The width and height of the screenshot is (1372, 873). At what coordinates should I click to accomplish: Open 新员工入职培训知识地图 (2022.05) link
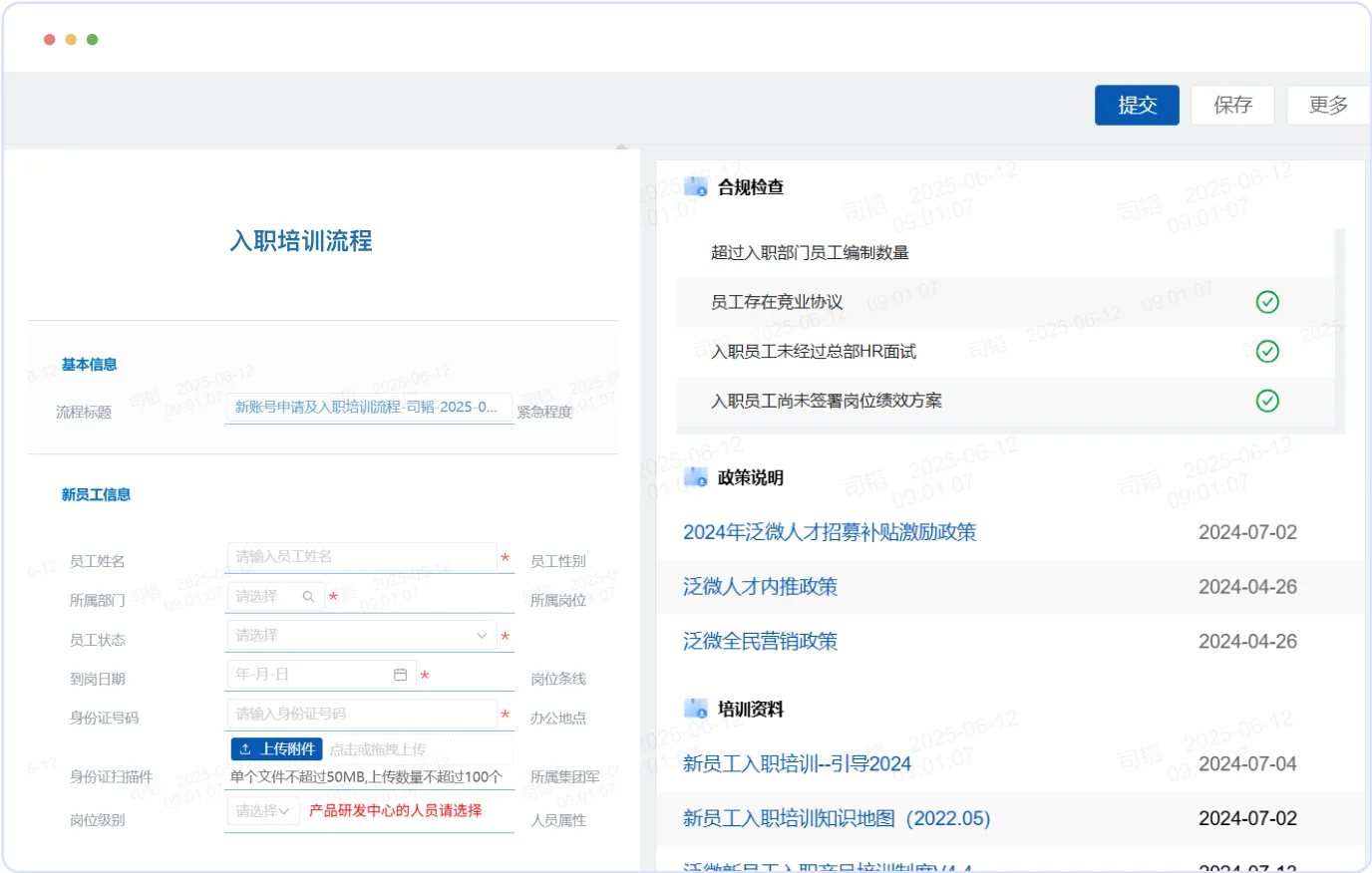(x=837, y=818)
